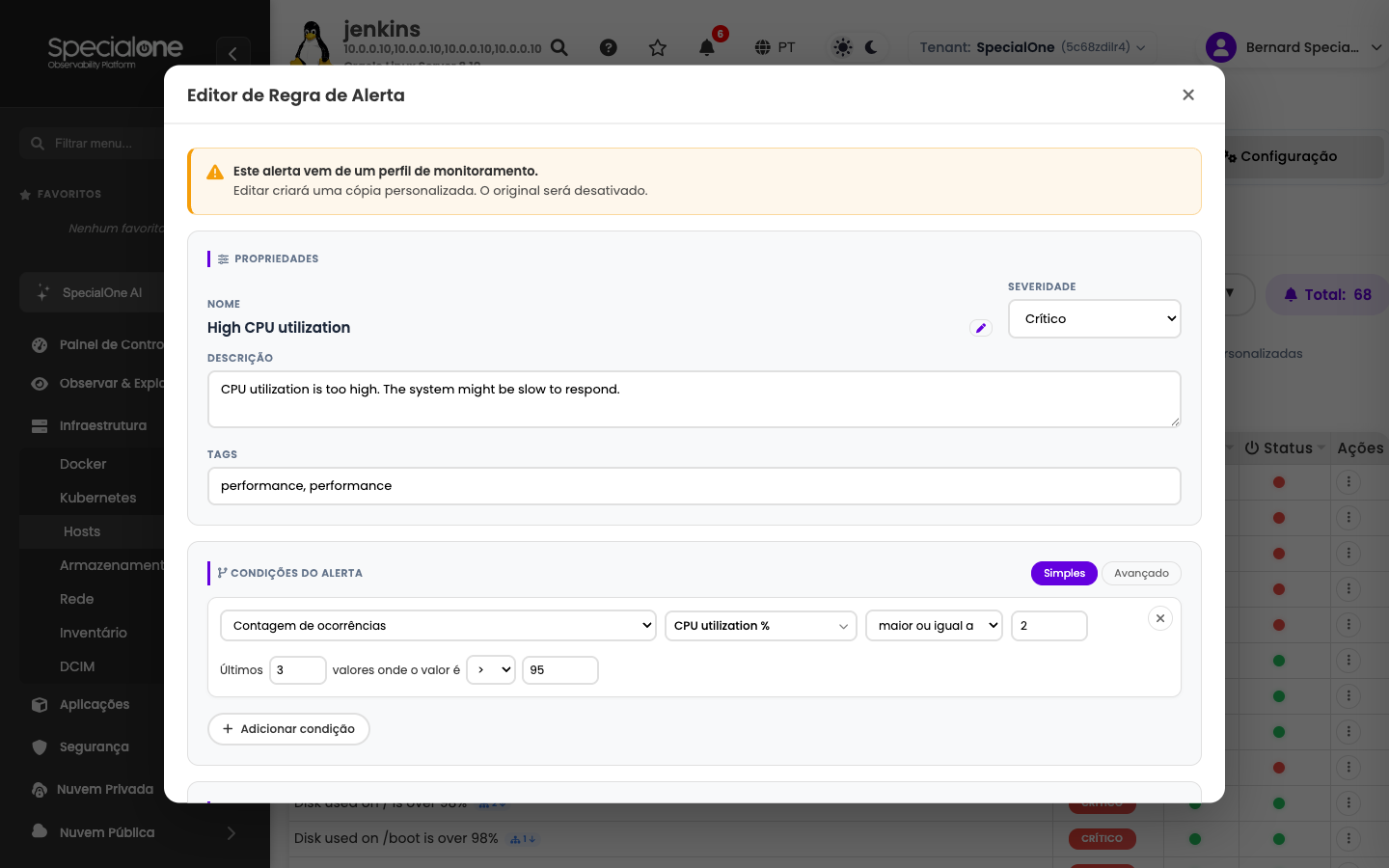The image size is (1389, 868).
Task: Click the SpecialOne logo
Action: [115, 51]
